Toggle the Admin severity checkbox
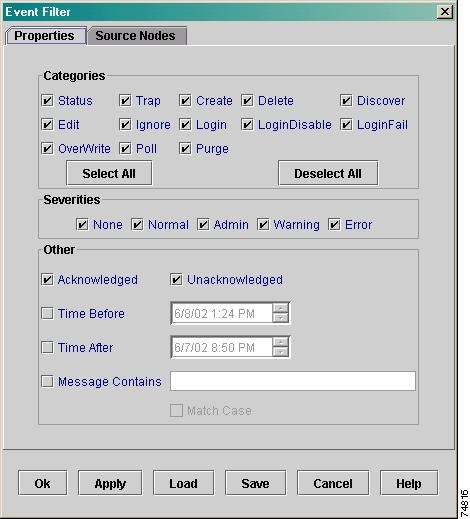 203,225
